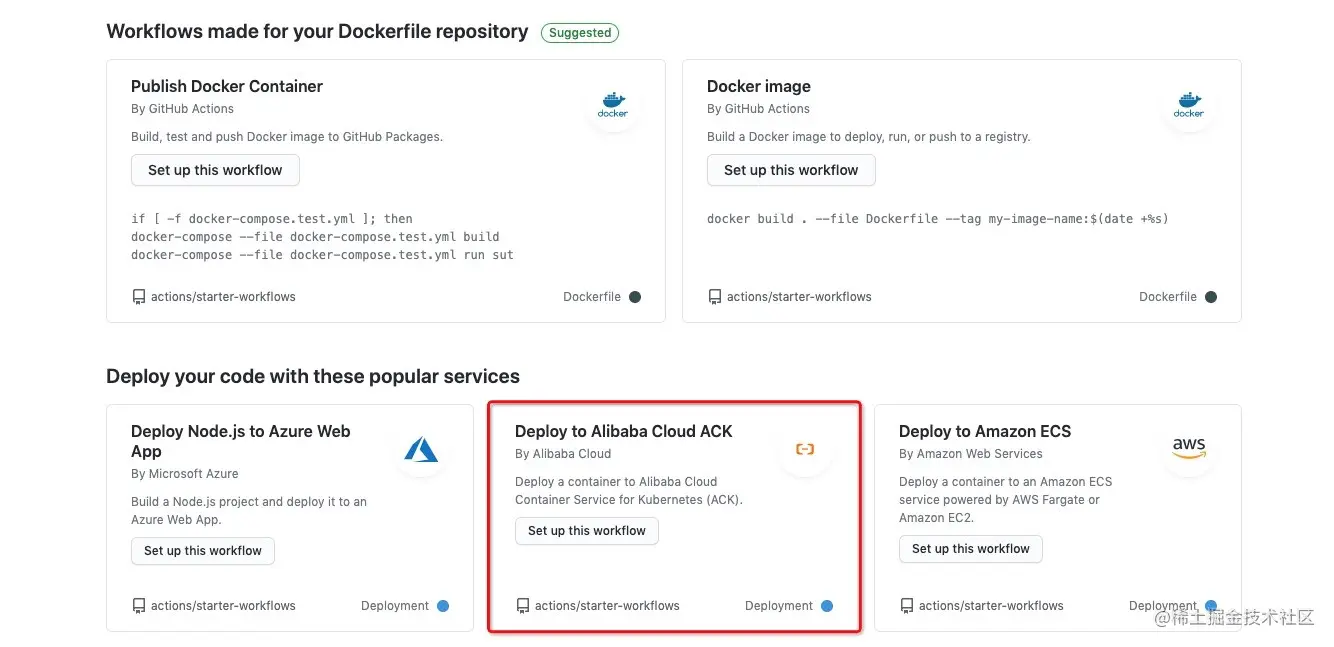The image size is (1334, 647).
Task: Click 'Build a Node.js project' description
Action: click(249, 511)
